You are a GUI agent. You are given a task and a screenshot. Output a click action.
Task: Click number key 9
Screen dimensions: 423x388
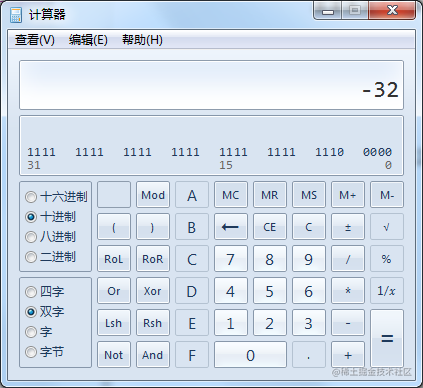[x=309, y=259]
